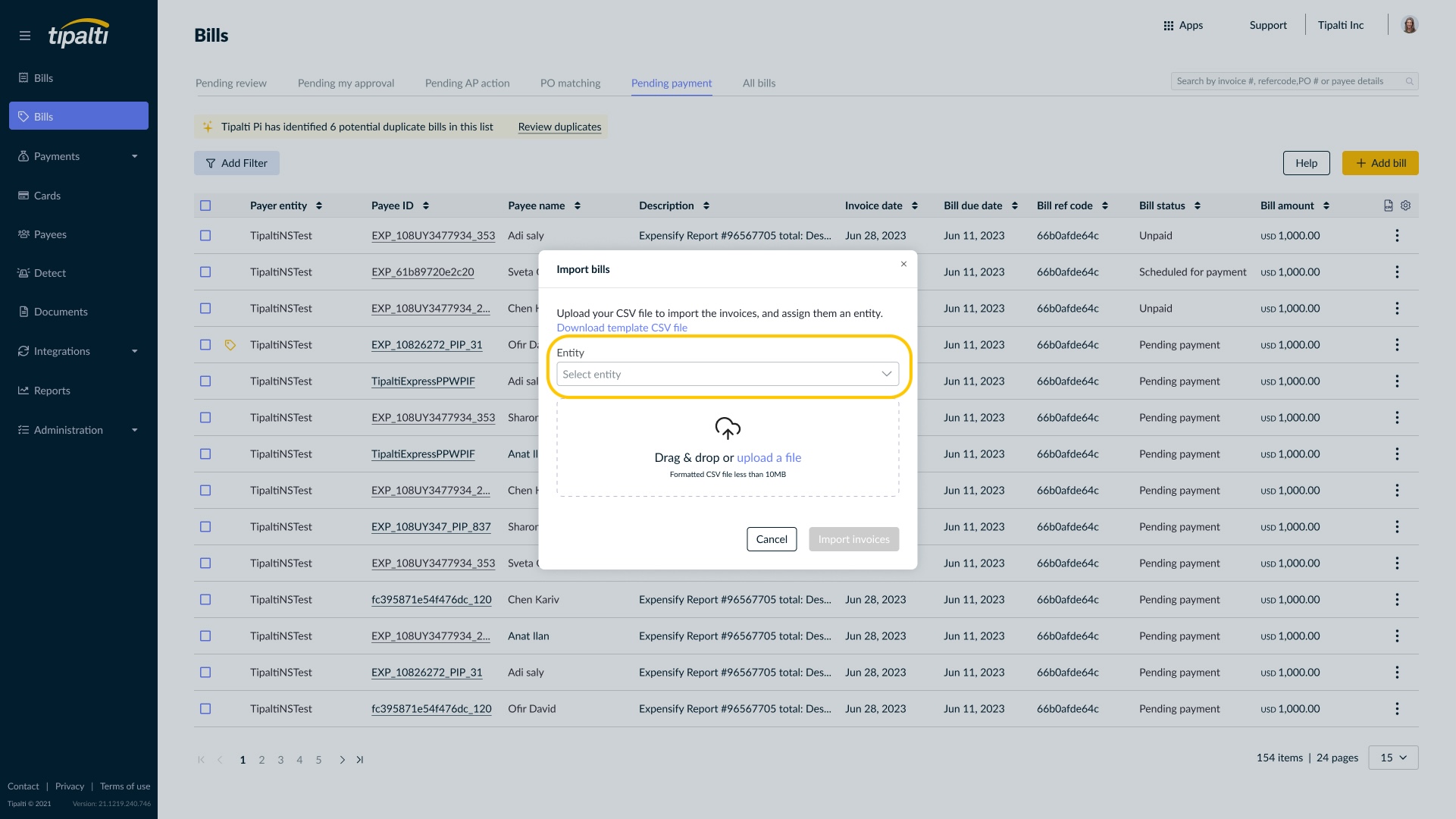Switch to PO matching tab
Viewport: 1456px width, 819px height.
[570, 83]
